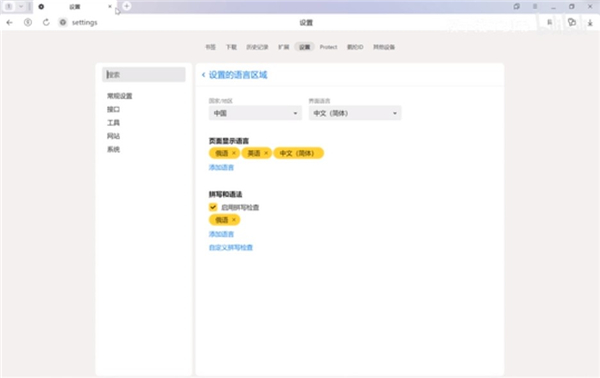Viewport: 600px width, 378px height.
Task: Click 添加语言 link under page display languages
Action: tap(221, 167)
